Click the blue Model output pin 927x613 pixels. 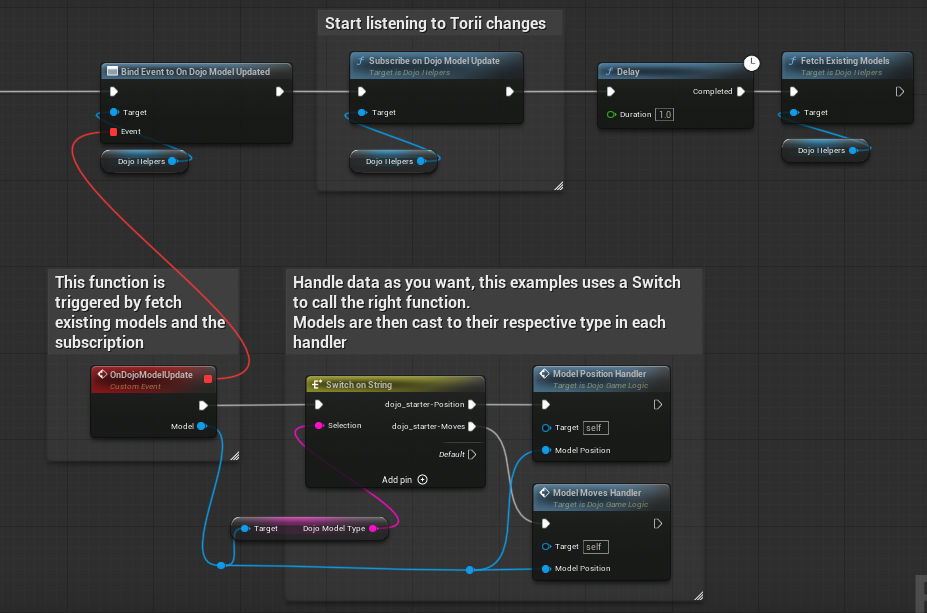[x=201, y=426]
